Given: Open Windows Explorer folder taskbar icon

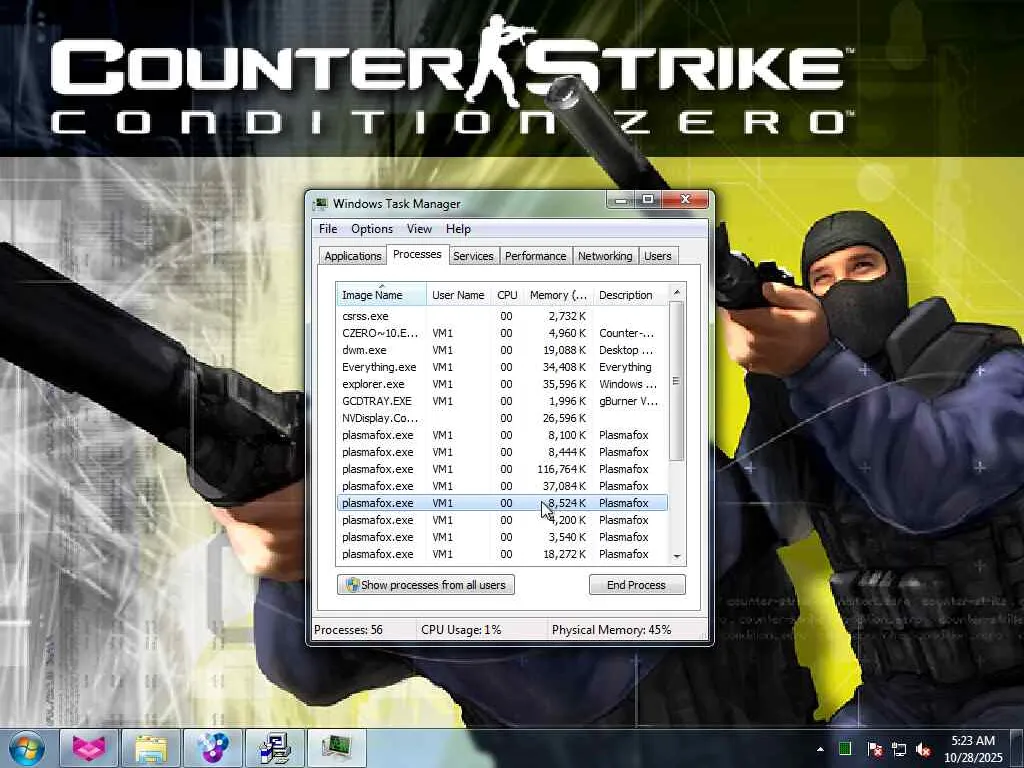Looking at the screenshot, I should (x=151, y=748).
